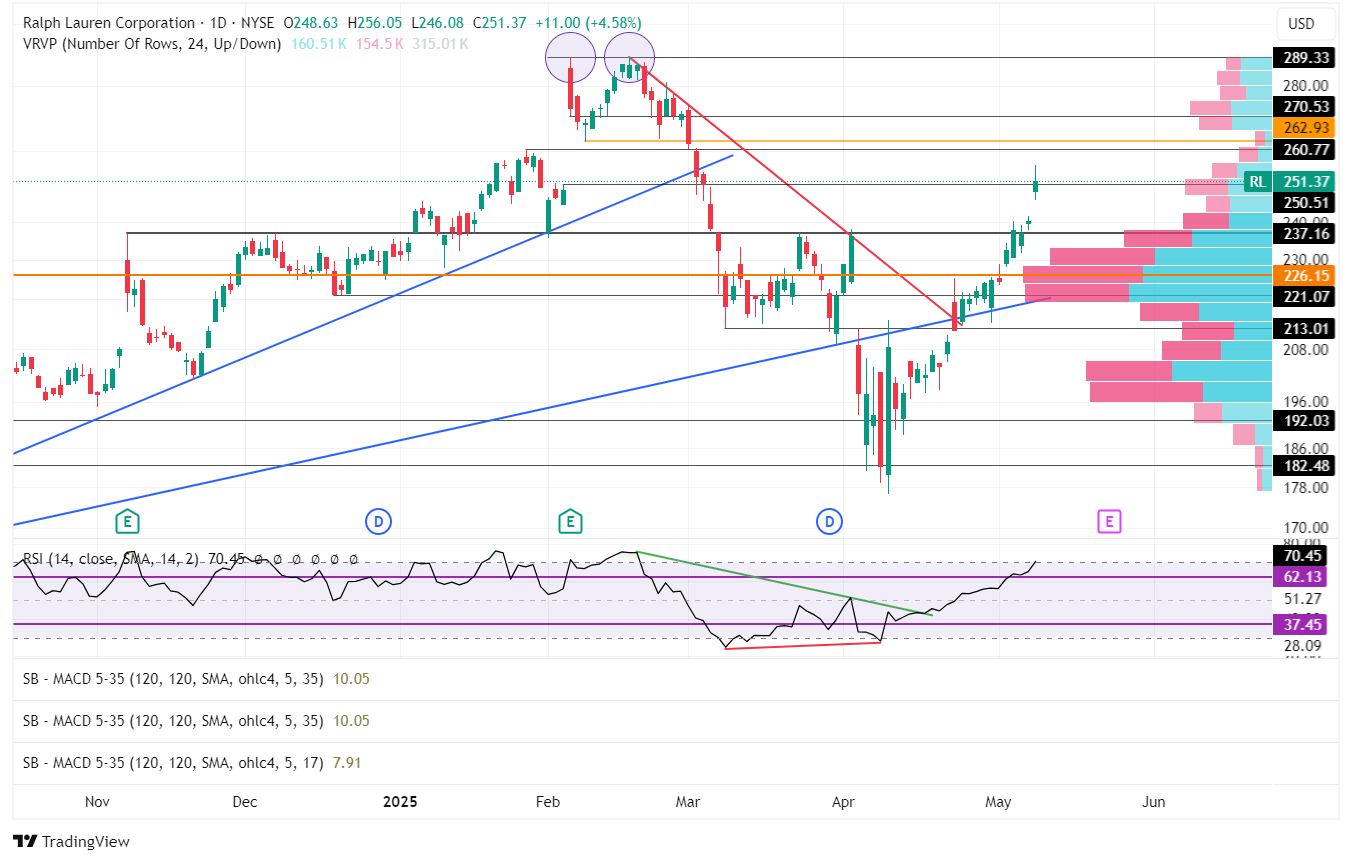Click the 28.09 RSI axis value
The height and width of the screenshot is (863, 1352).
click(x=1303, y=646)
